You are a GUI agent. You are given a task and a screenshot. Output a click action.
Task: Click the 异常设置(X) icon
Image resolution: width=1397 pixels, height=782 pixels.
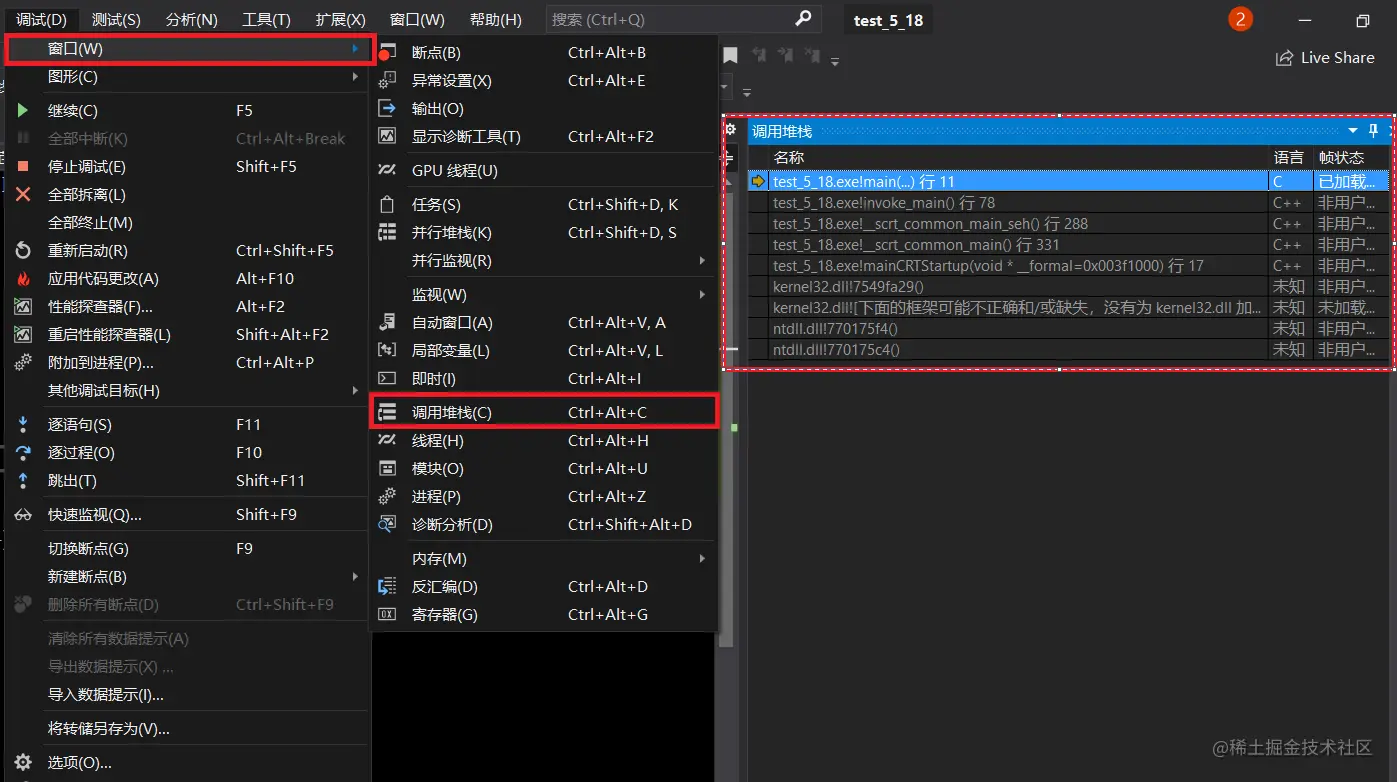point(387,81)
